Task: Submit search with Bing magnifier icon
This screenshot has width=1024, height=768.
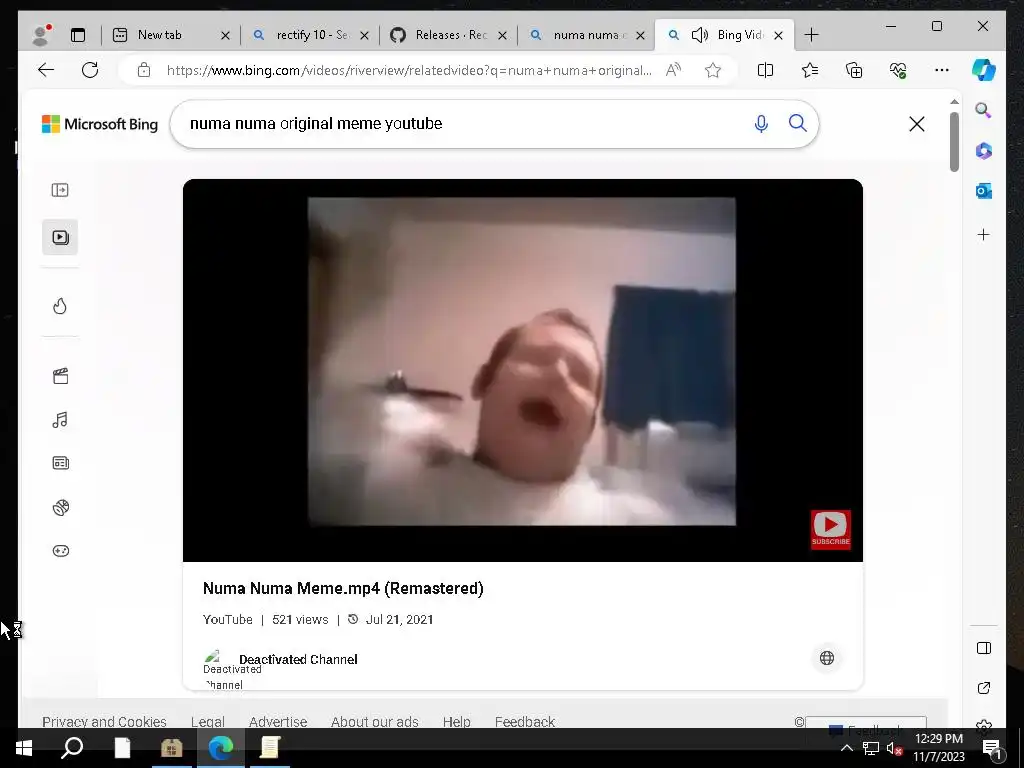Action: point(797,123)
